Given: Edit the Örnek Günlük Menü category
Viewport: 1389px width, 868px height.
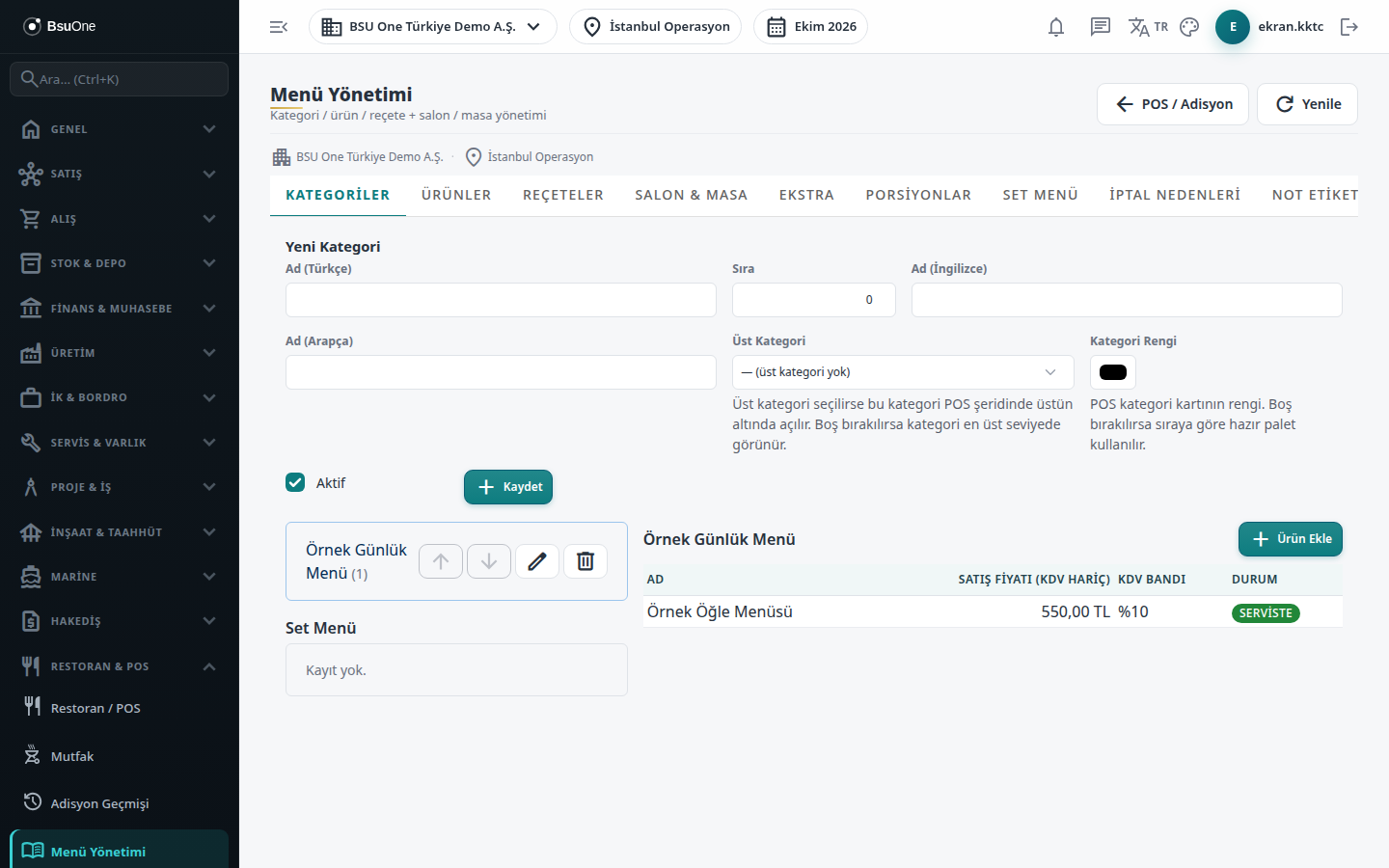Looking at the screenshot, I should coord(537,561).
